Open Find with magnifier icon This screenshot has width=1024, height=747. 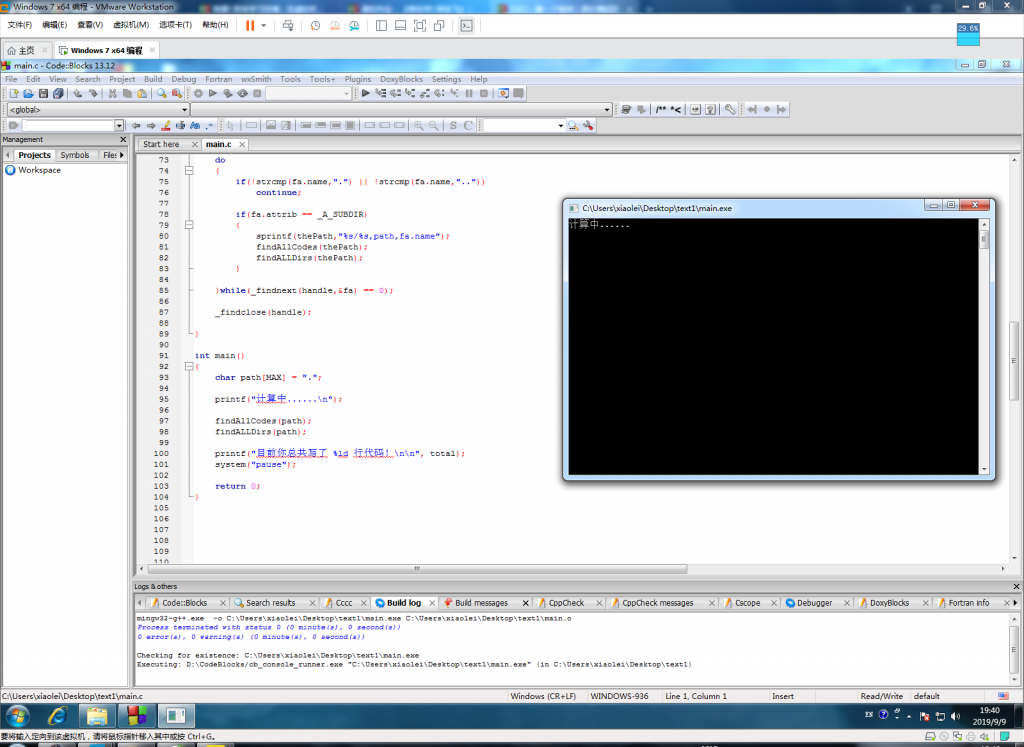[x=161, y=93]
